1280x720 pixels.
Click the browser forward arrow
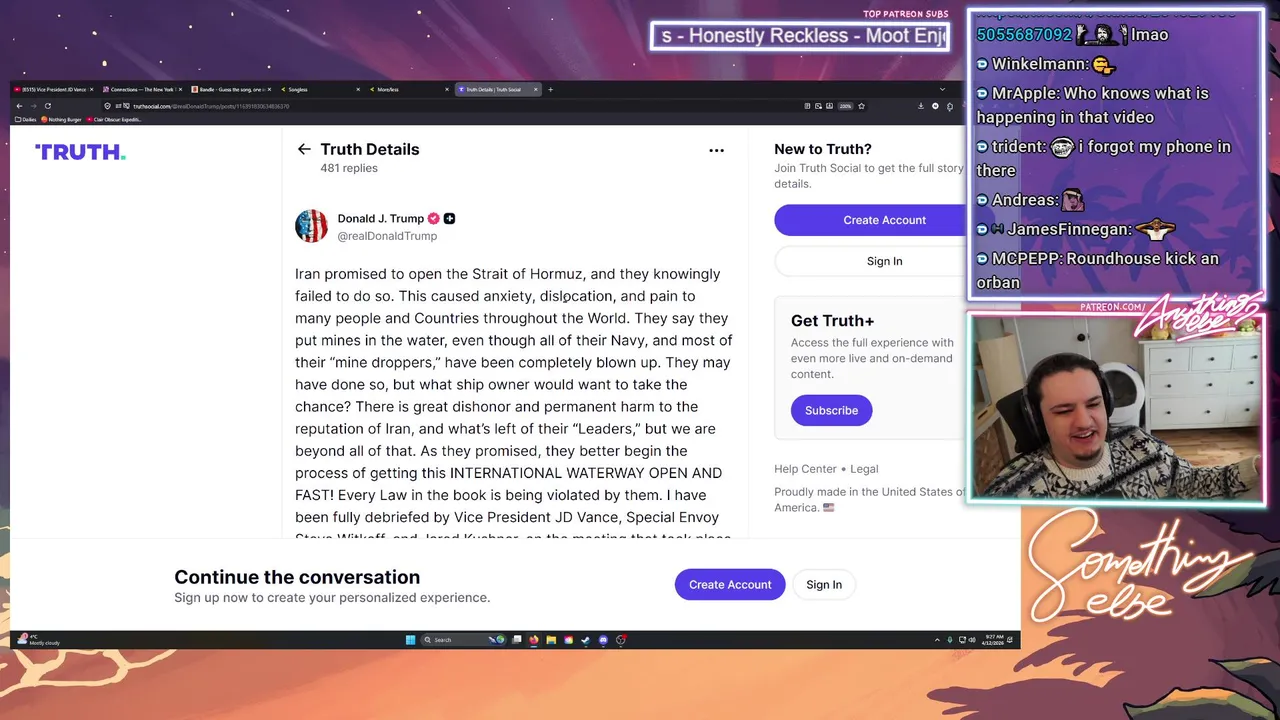tap(33, 106)
